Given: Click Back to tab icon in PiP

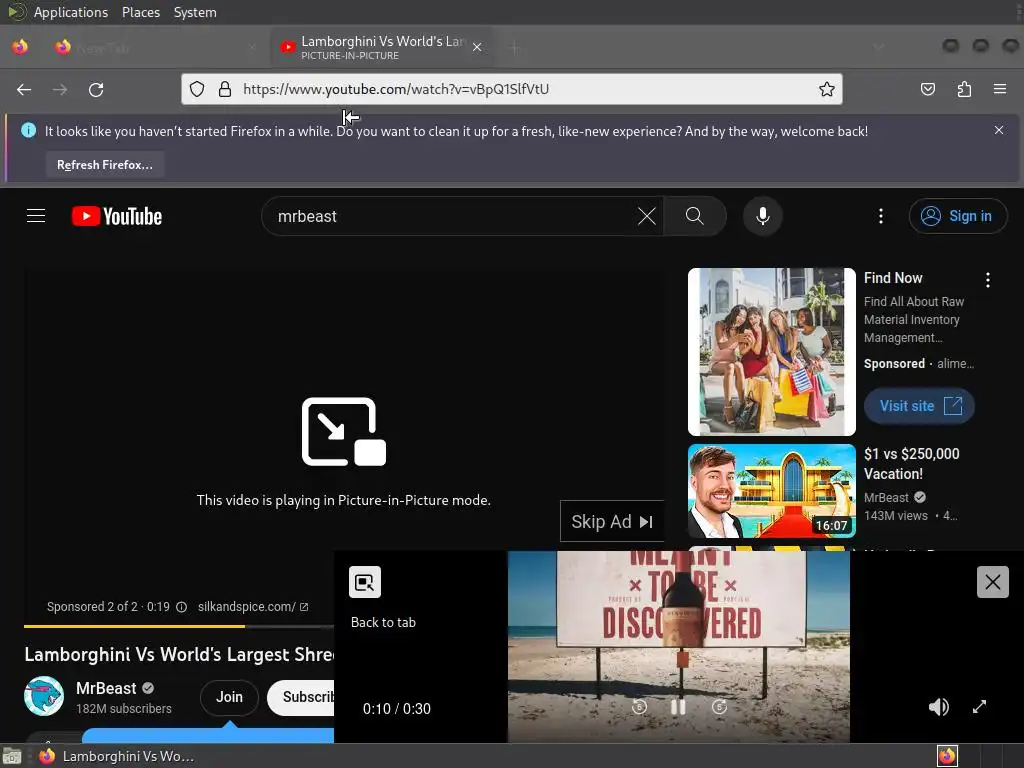Looking at the screenshot, I should (x=364, y=582).
